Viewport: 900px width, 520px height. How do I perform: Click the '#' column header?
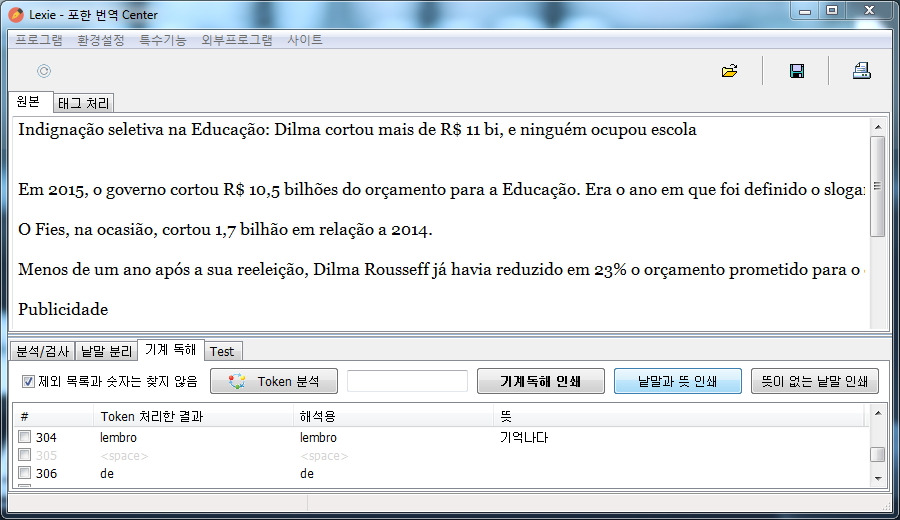(x=53, y=416)
